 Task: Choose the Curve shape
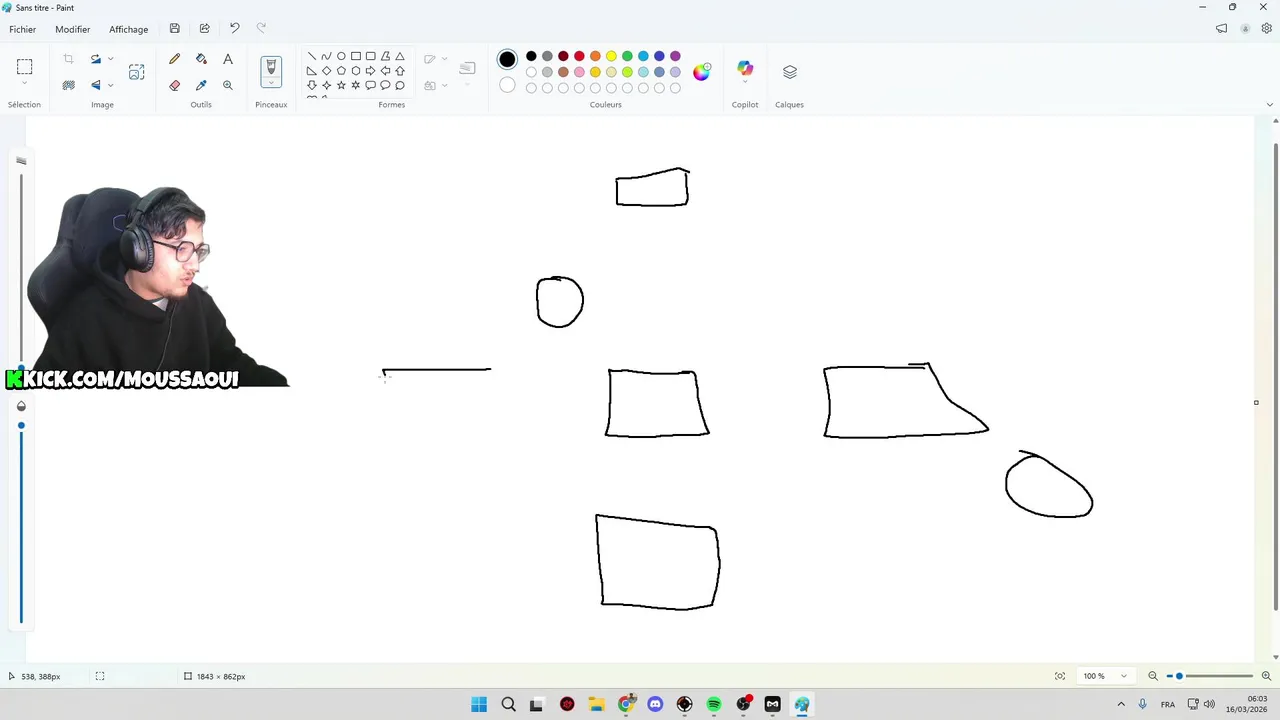click(x=326, y=56)
